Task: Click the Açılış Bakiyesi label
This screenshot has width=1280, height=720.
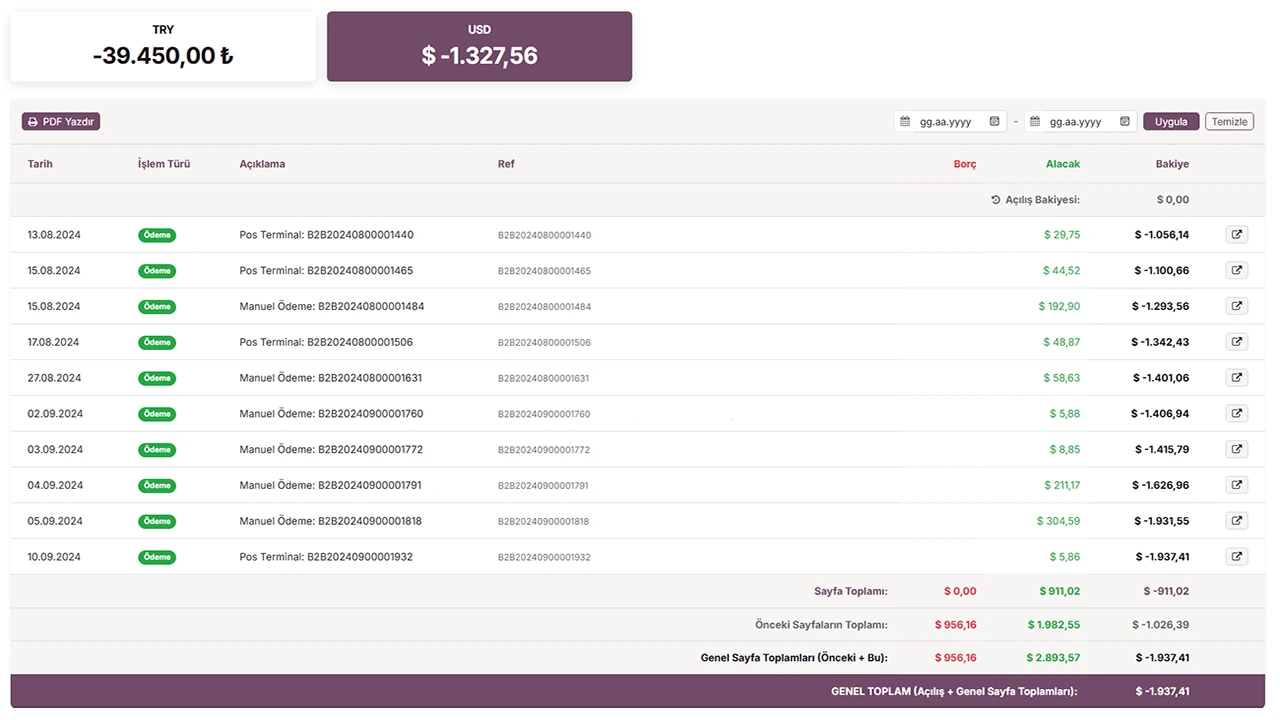Action: coord(1035,200)
